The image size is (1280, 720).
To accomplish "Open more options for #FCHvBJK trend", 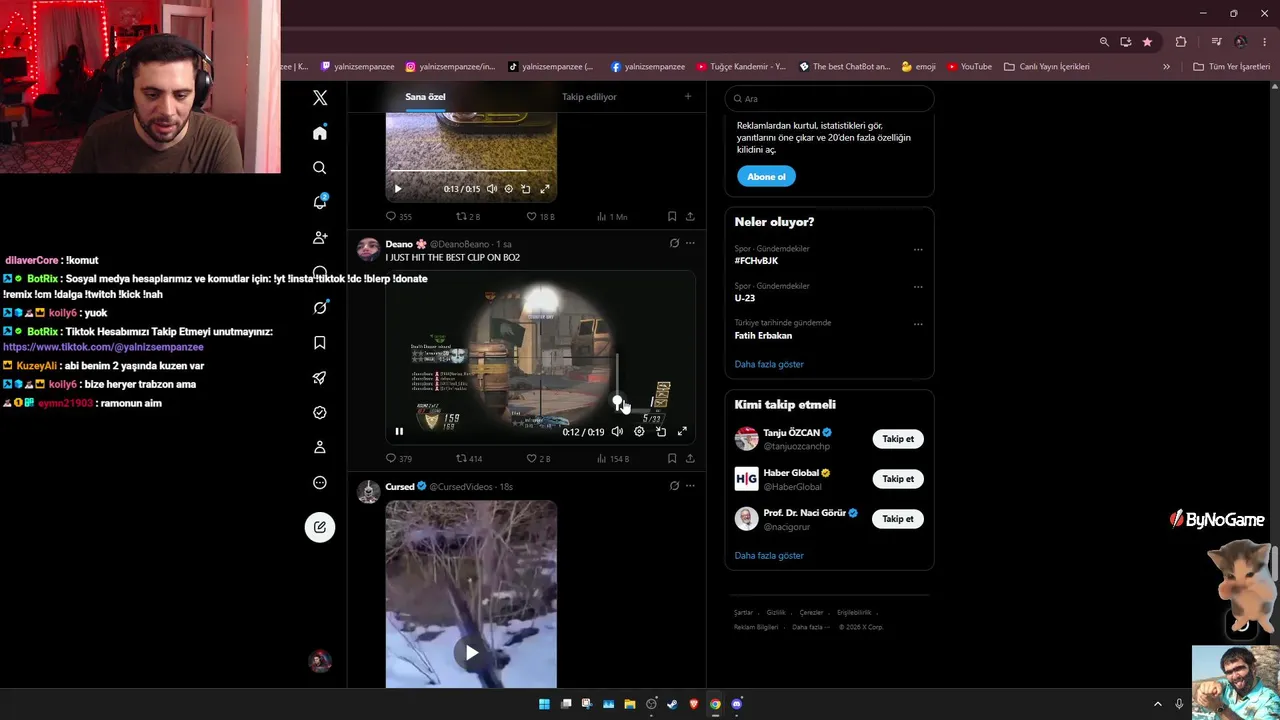I will coord(918,250).
